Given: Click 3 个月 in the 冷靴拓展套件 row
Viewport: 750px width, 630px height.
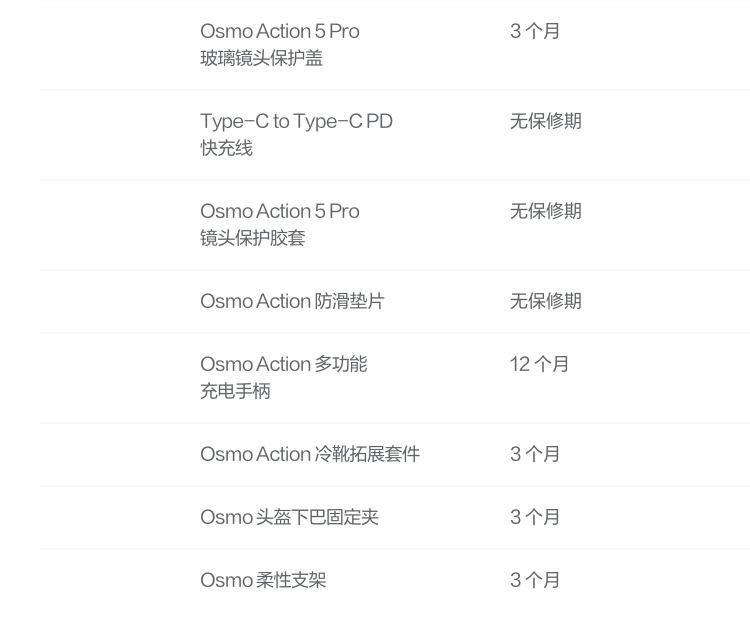Looking at the screenshot, I should click(535, 455).
